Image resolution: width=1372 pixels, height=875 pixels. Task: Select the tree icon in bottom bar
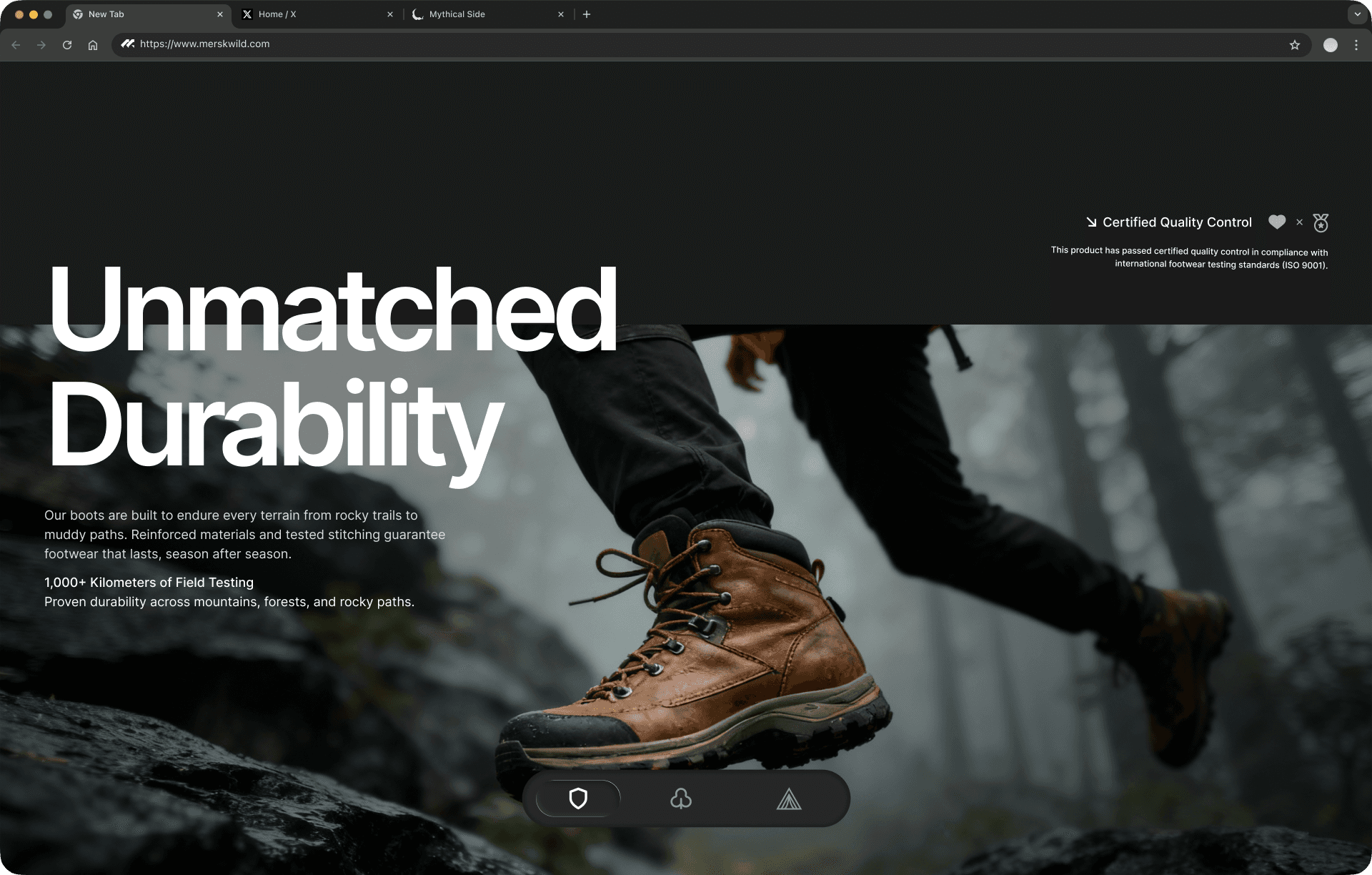coord(681,799)
